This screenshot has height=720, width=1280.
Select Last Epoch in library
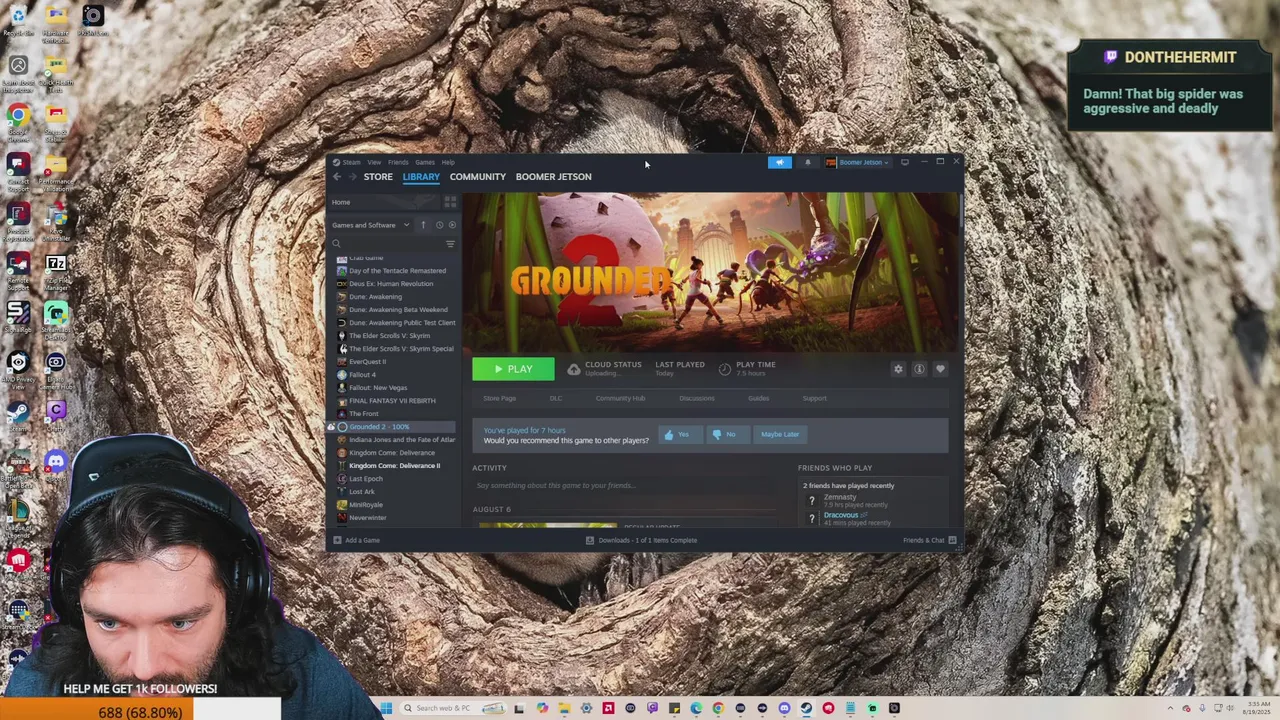tap(365, 479)
